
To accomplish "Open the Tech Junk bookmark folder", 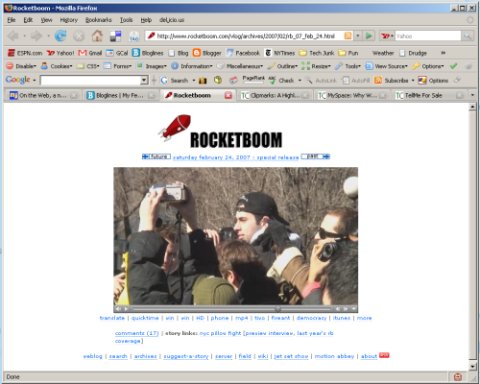I will 317,53.
